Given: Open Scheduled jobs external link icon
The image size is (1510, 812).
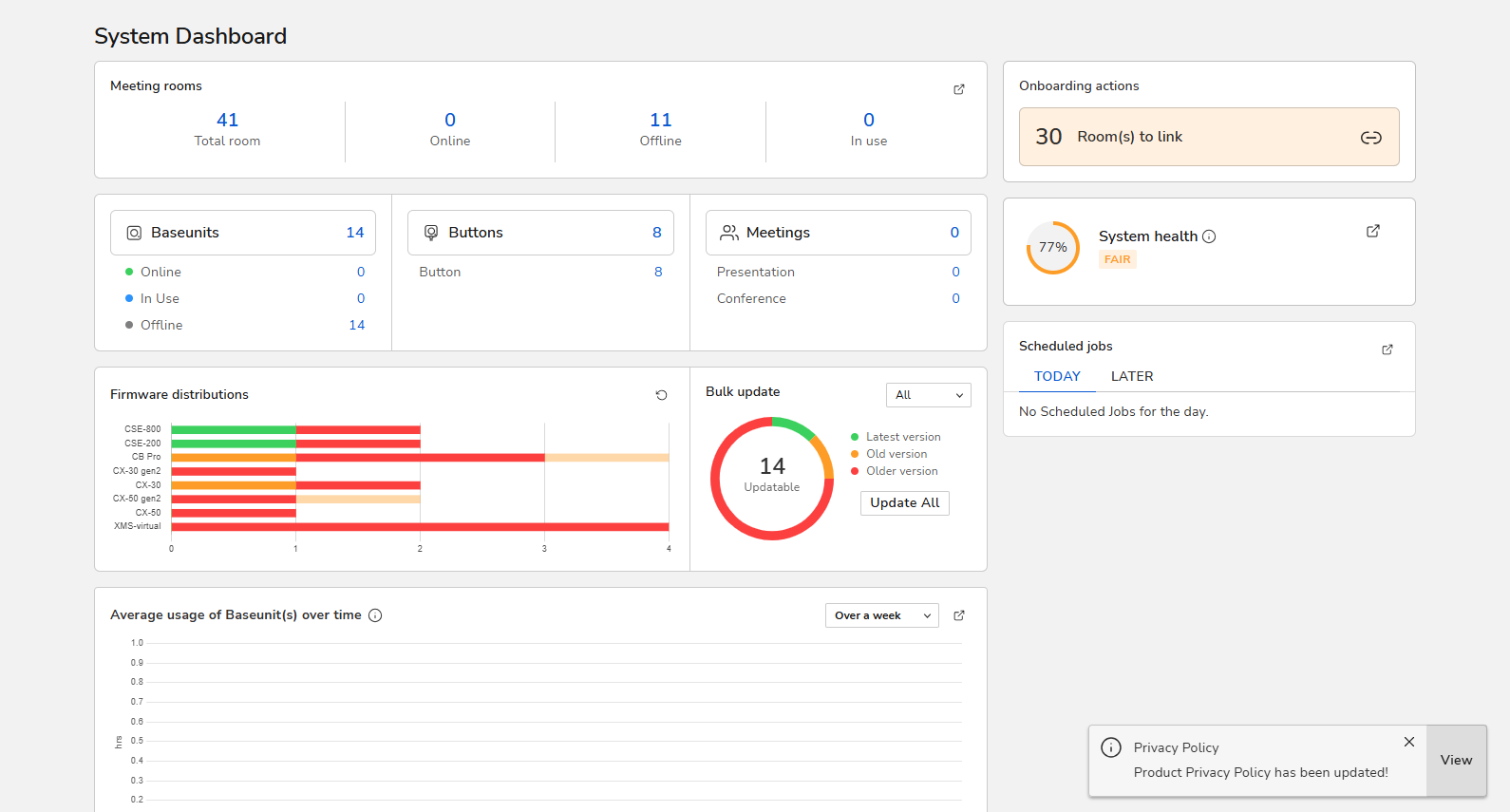Looking at the screenshot, I should coord(1387,349).
